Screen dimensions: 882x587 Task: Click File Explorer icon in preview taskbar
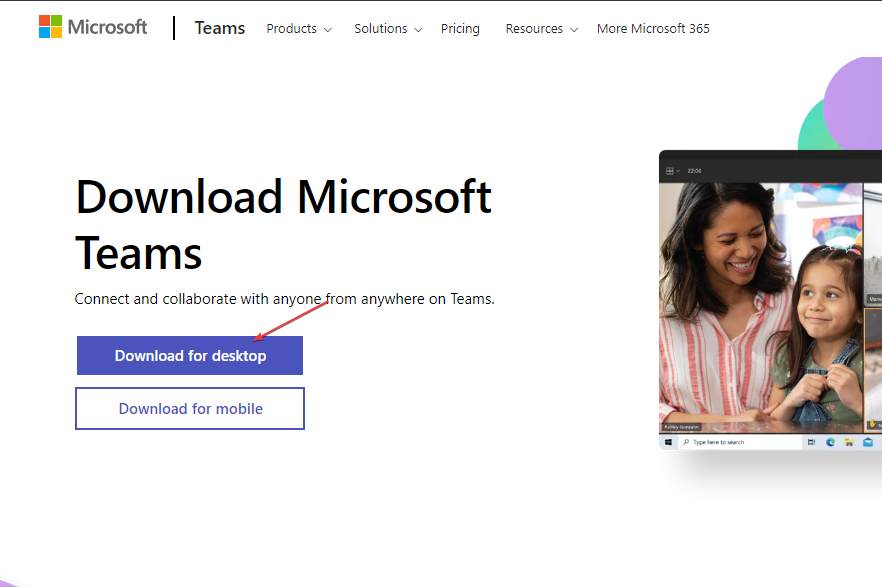[x=849, y=442]
